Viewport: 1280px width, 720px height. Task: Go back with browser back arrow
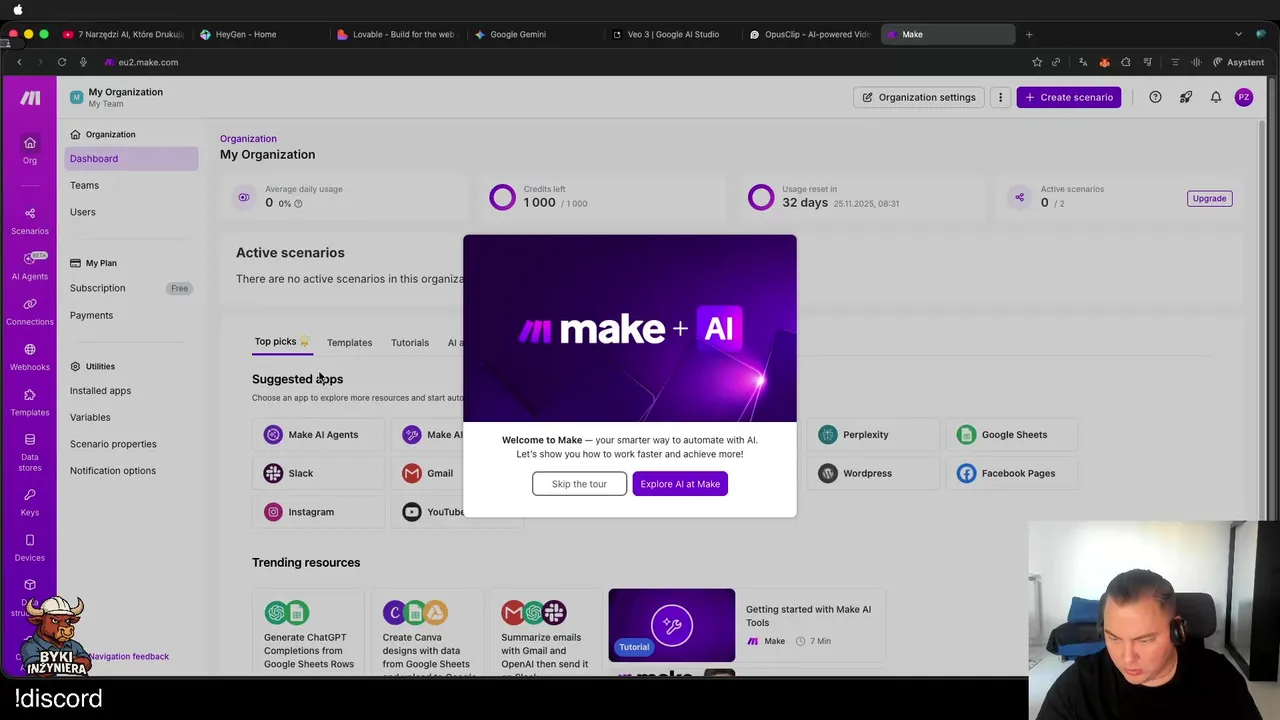pyautogui.click(x=19, y=62)
